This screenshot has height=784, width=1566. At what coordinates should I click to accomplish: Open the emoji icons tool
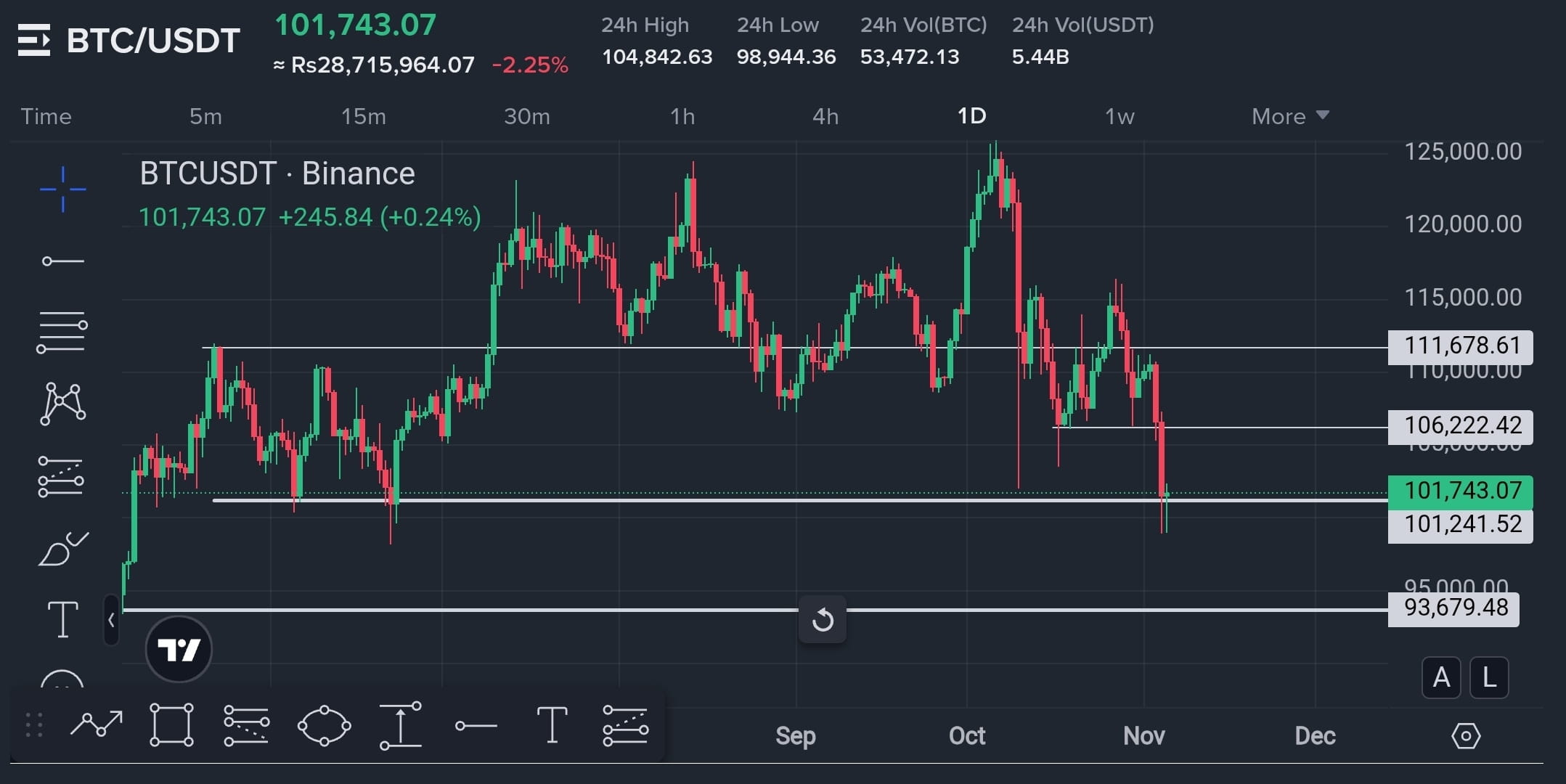[x=62, y=679]
